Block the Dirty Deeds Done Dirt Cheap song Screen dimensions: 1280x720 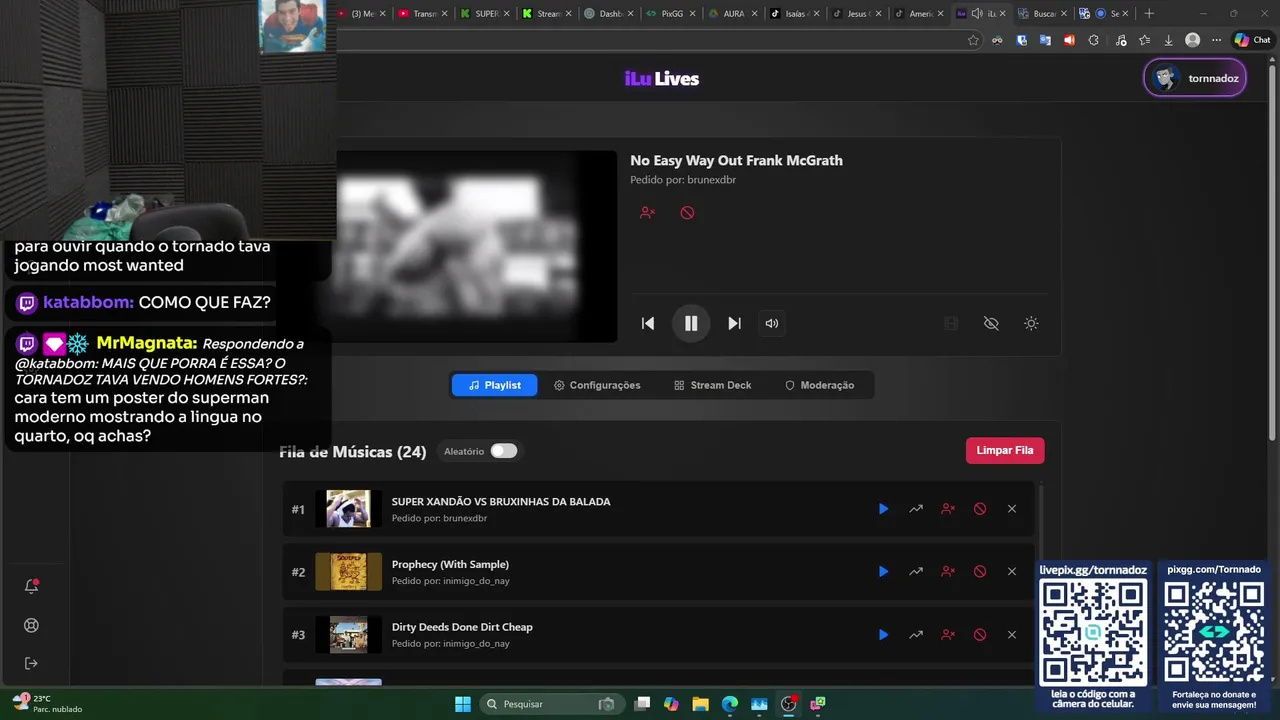(x=980, y=635)
